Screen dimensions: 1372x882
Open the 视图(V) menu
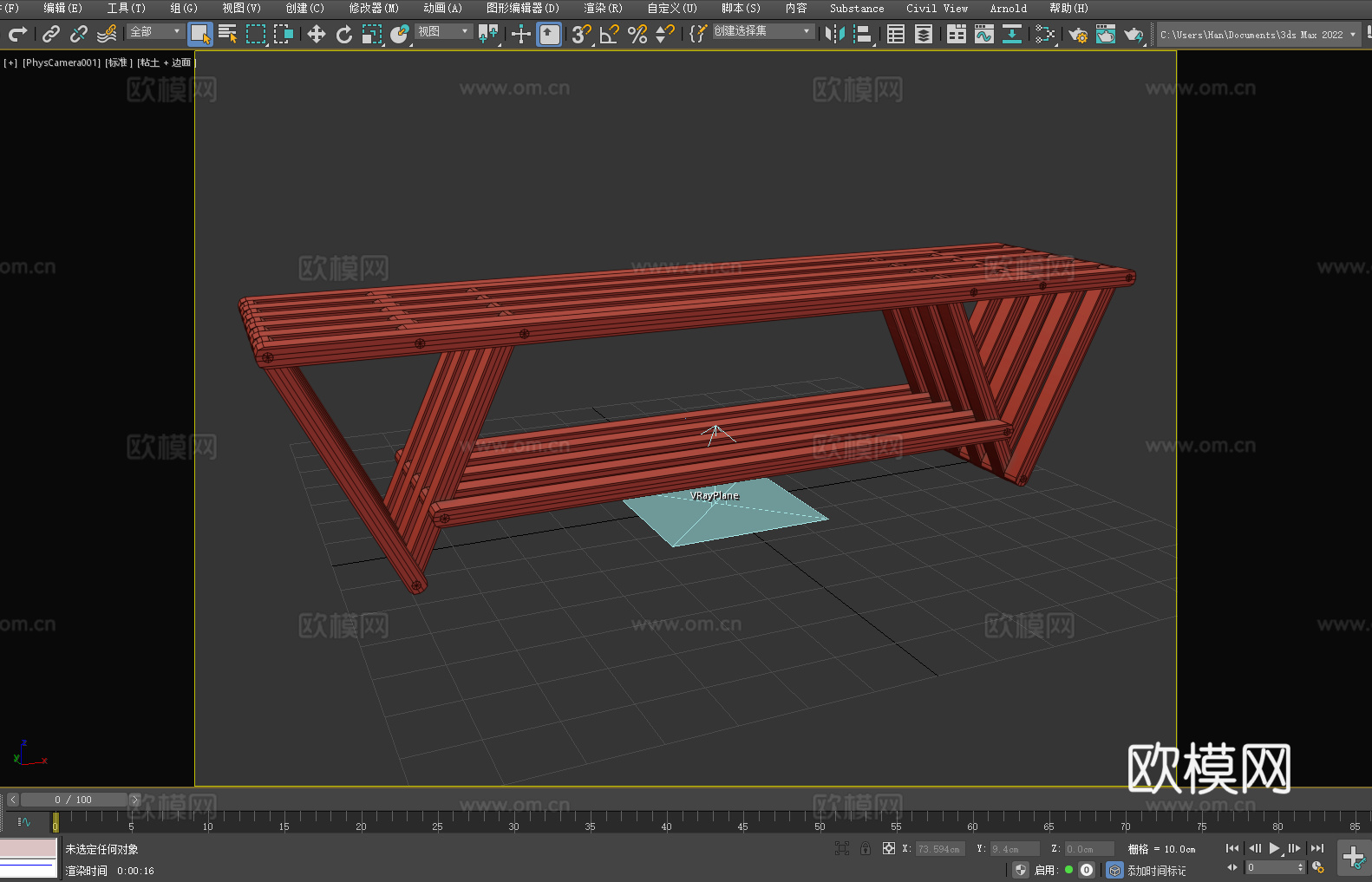(x=241, y=8)
